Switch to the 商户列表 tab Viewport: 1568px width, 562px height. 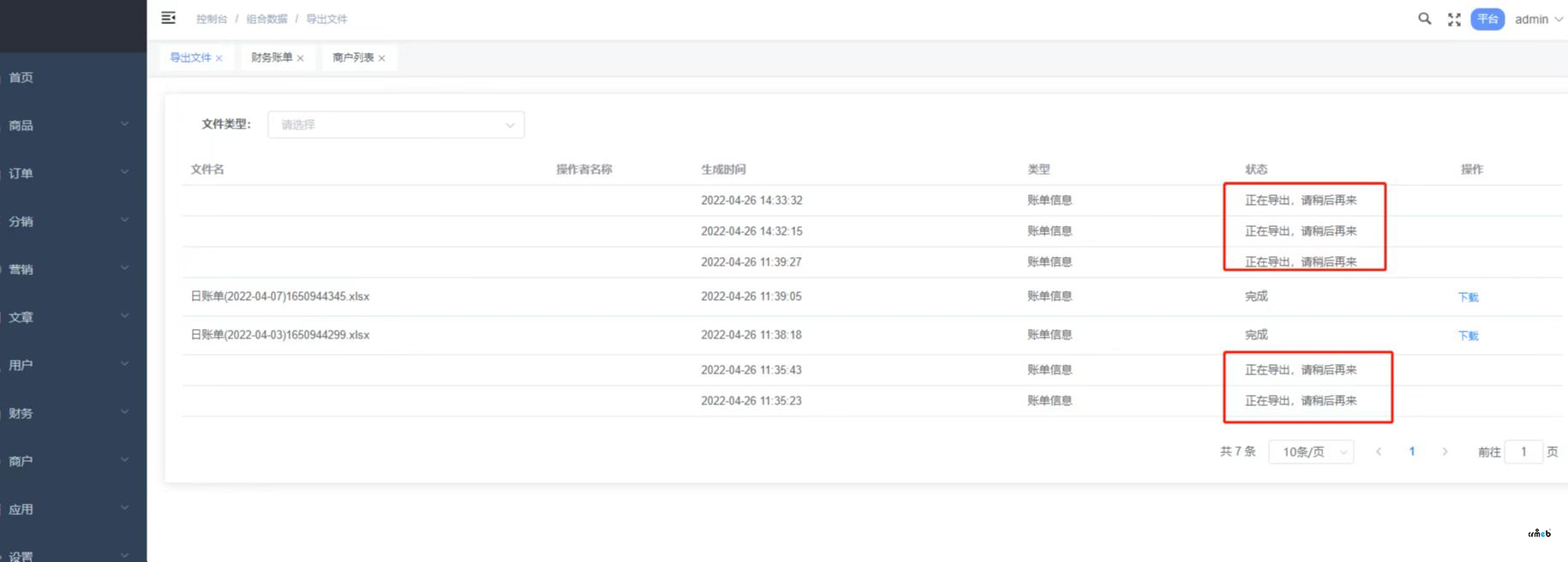click(x=353, y=57)
